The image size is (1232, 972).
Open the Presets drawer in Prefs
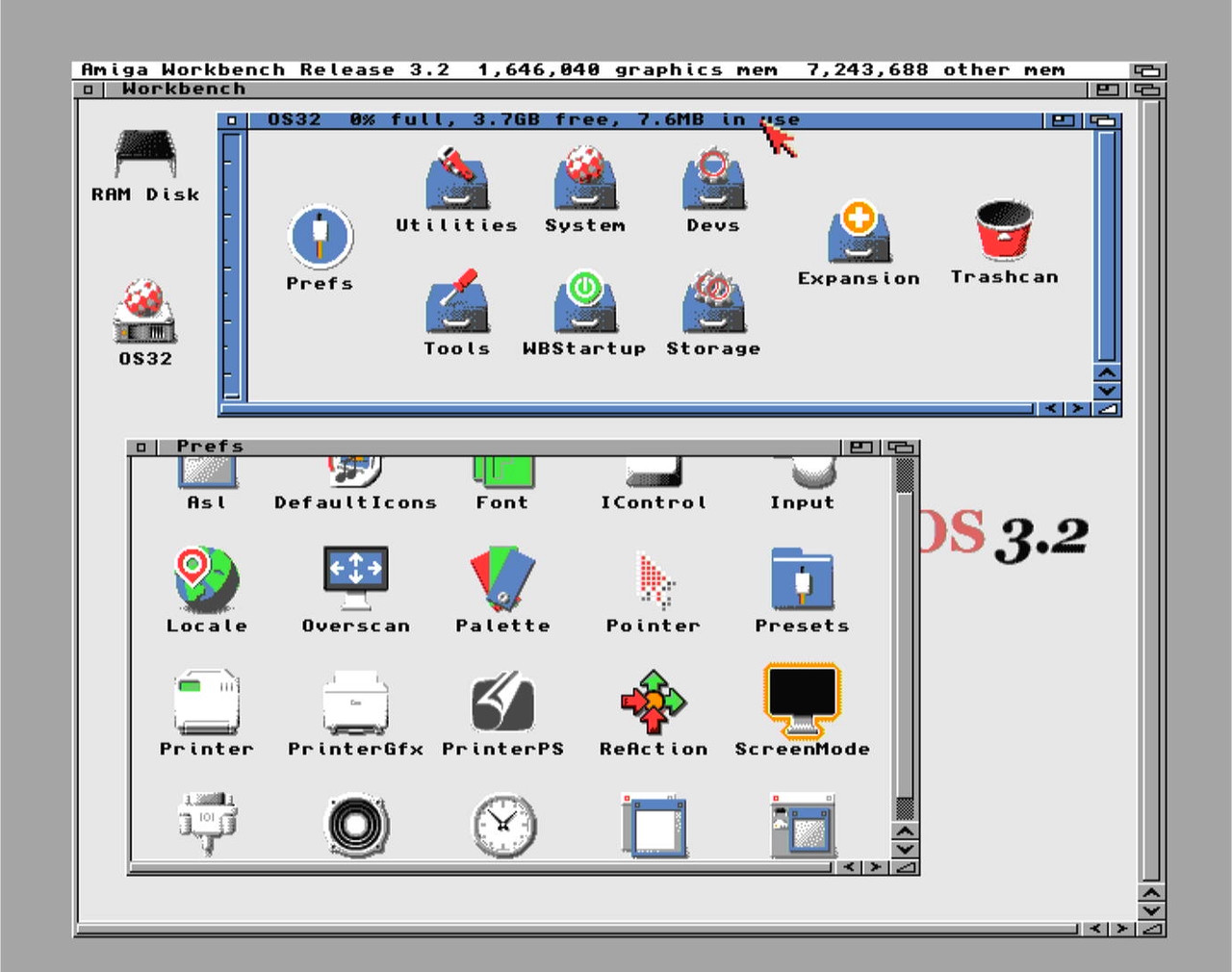point(802,578)
